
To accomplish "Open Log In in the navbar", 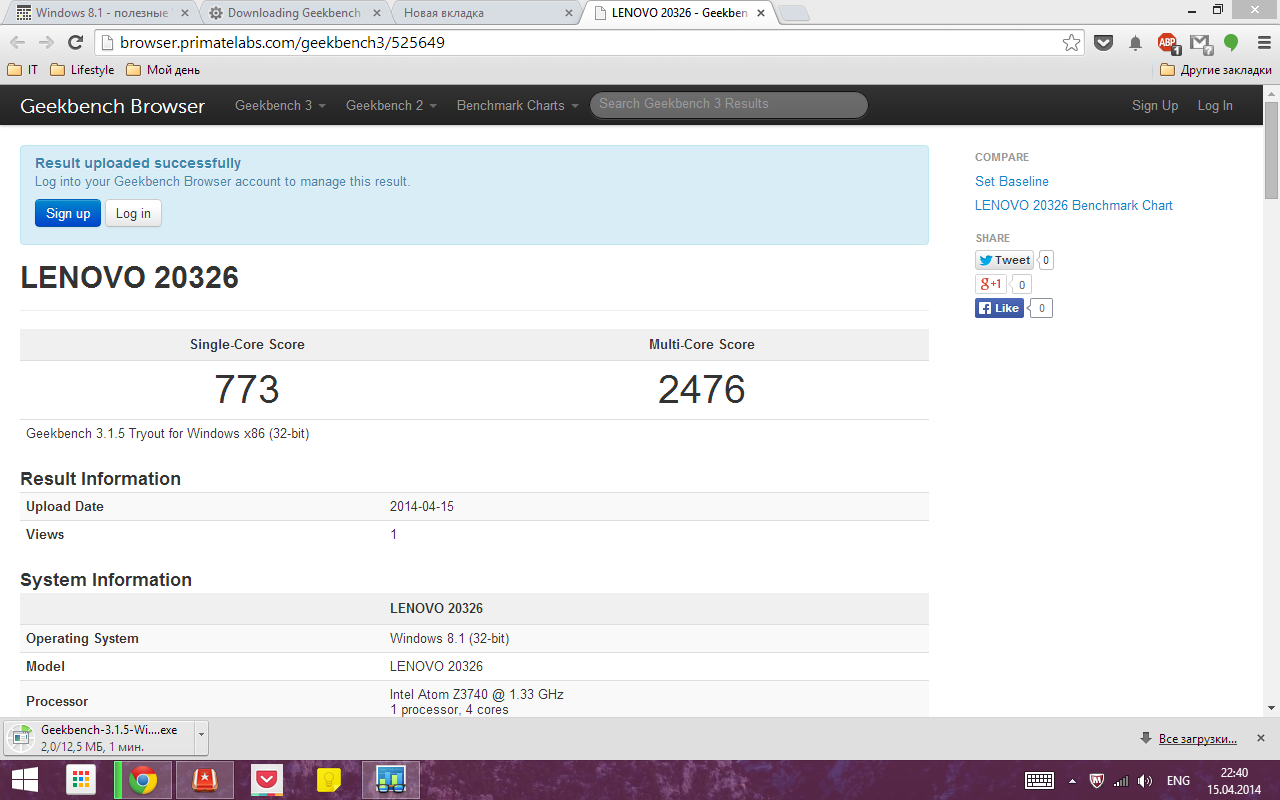I will point(1215,105).
